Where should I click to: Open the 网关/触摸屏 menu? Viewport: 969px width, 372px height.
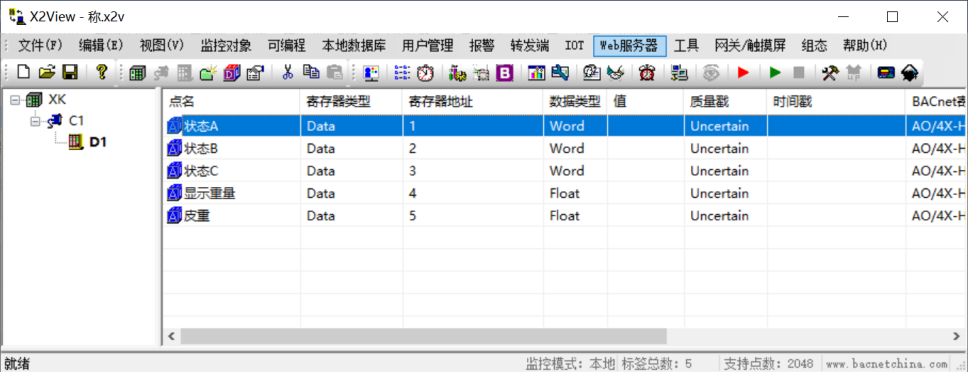[x=750, y=45]
